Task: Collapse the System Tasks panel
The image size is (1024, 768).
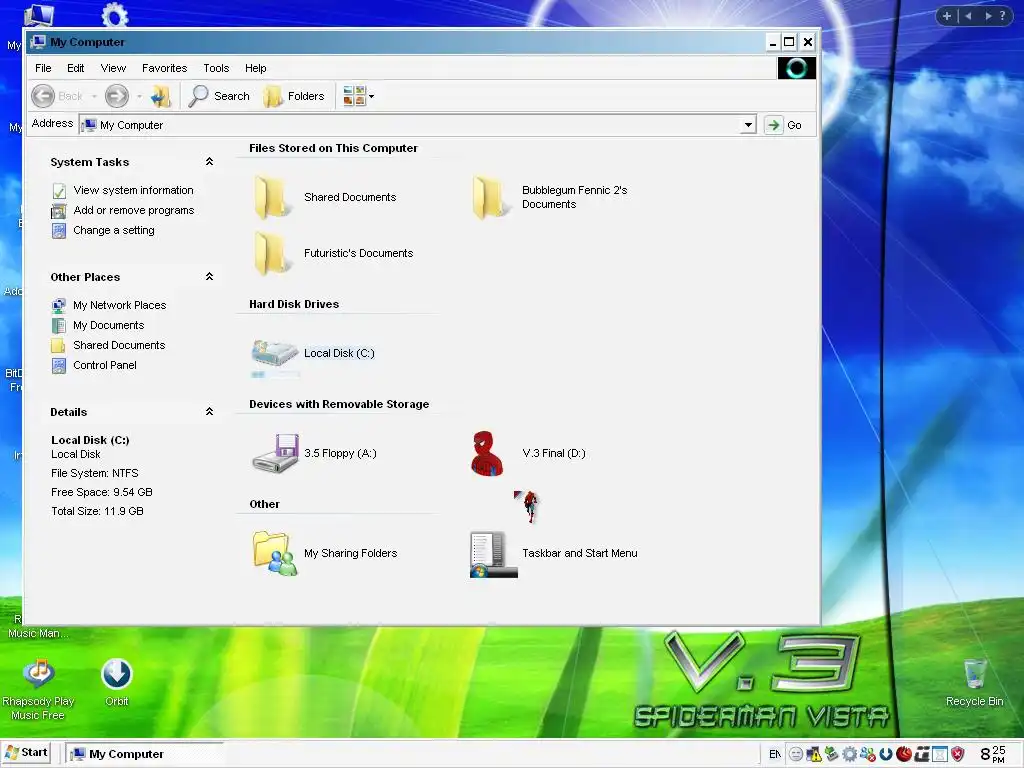Action: tap(209, 161)
